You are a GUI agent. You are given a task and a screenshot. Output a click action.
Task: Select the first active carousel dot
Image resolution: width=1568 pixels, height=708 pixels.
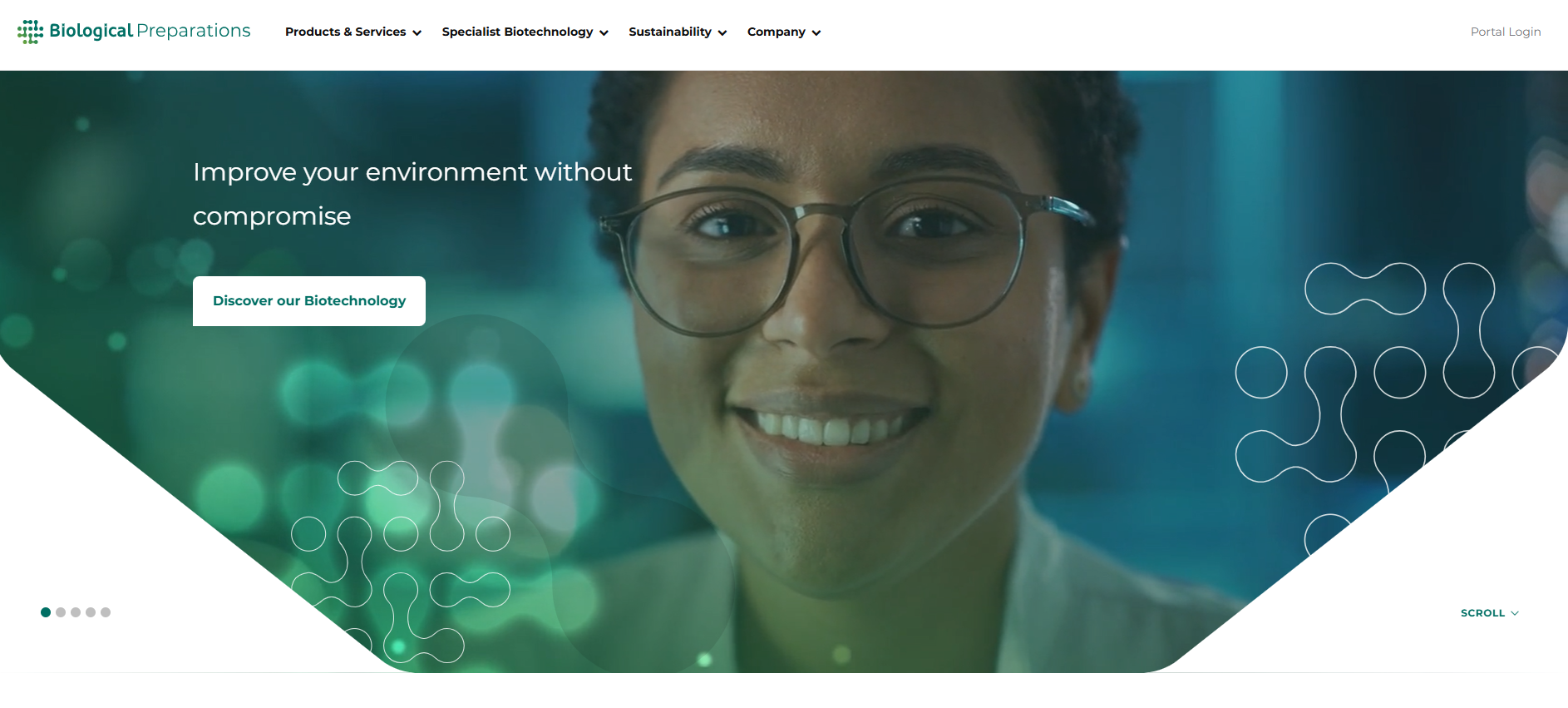[x=46, y=612]
